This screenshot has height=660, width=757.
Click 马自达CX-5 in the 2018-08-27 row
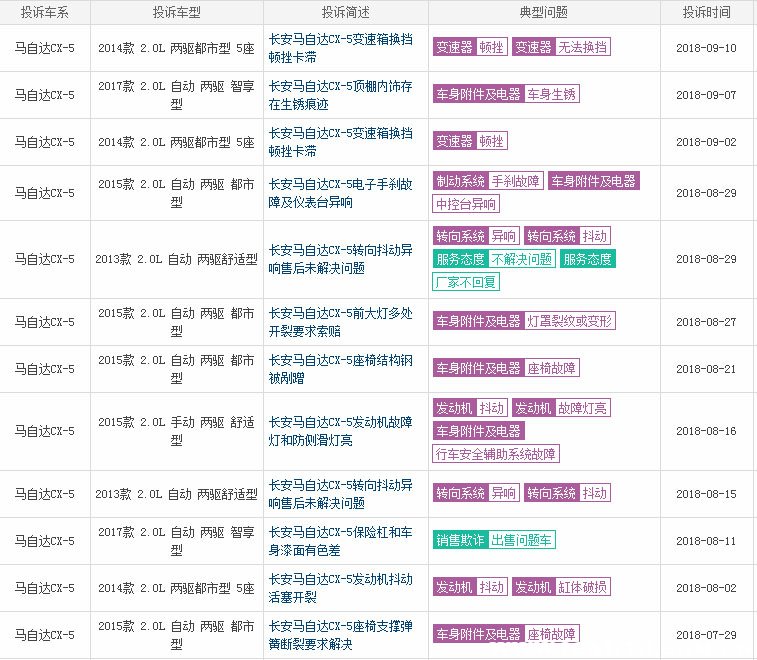(44, 322)
